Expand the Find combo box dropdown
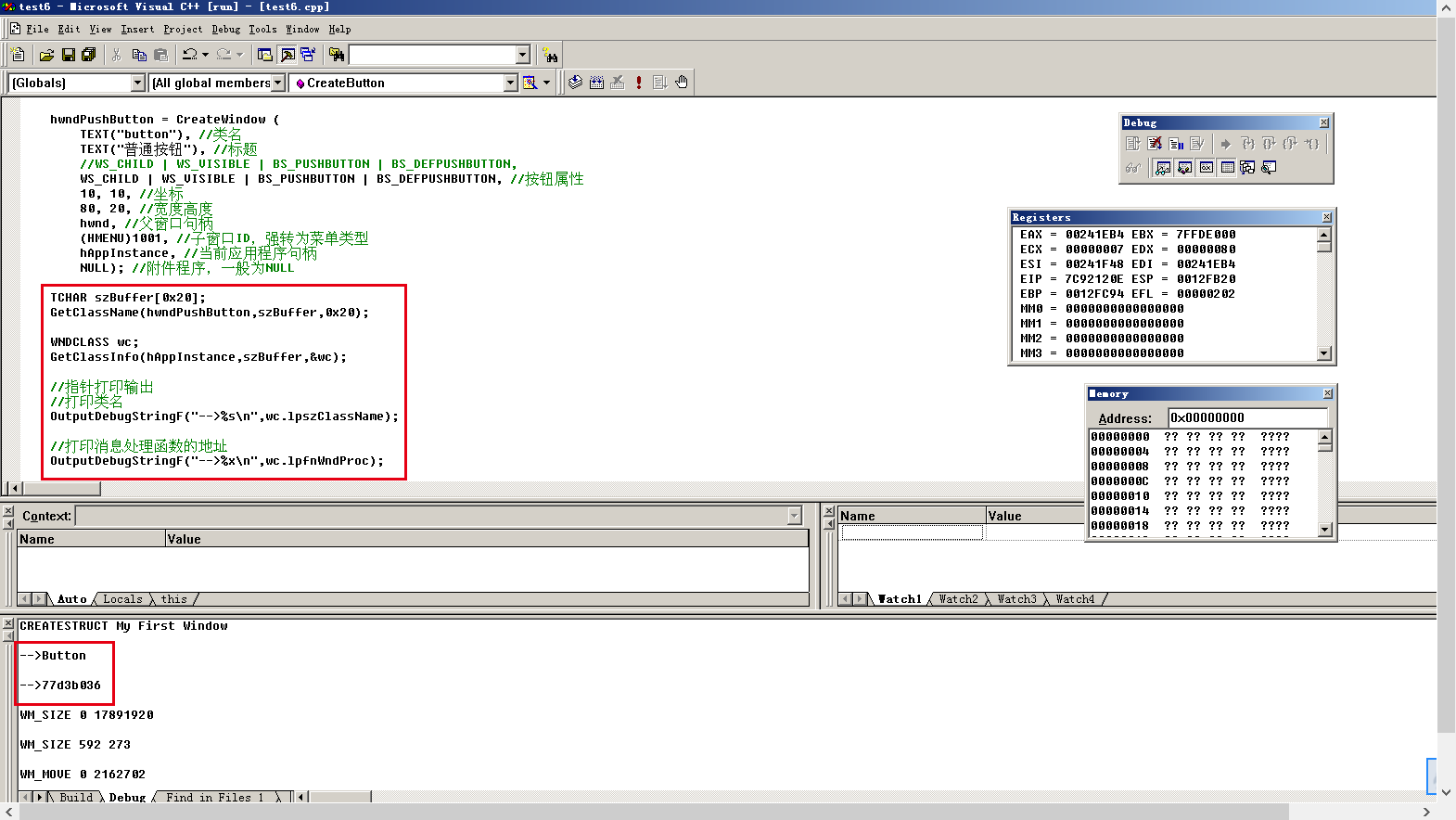Screen dimensions: 1456x820 click(523, 55)
